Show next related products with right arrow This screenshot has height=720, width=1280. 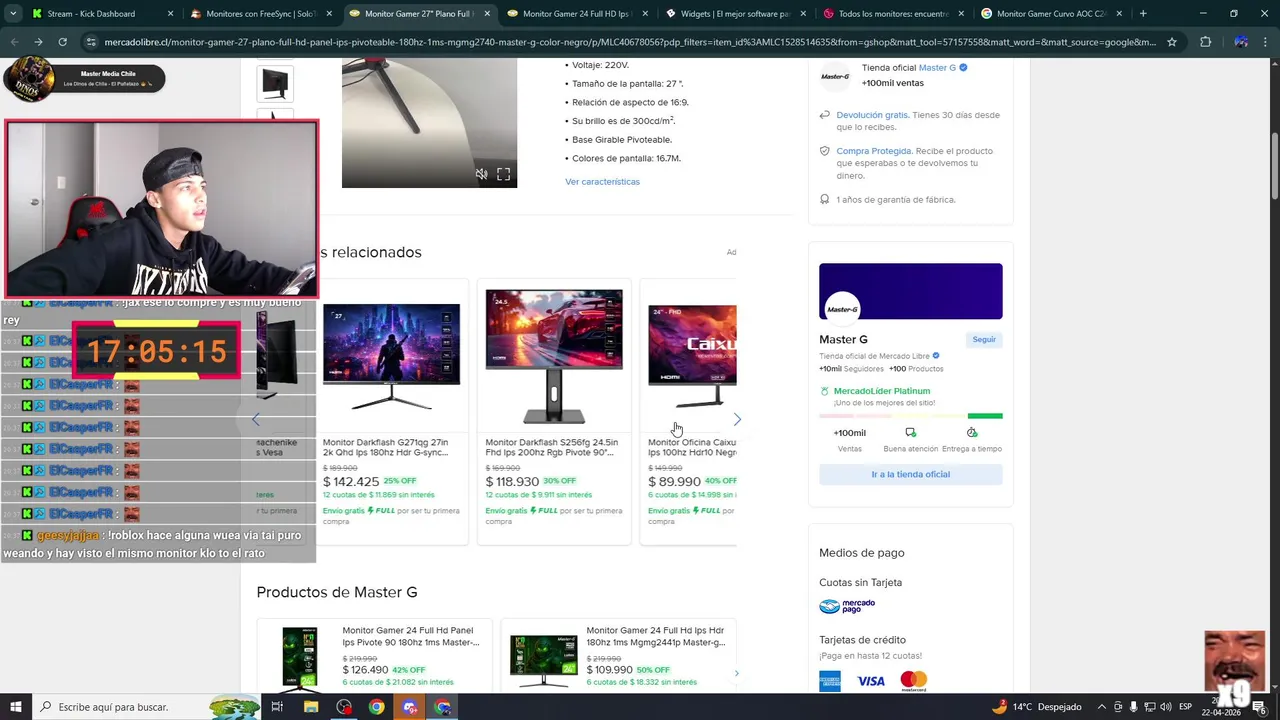coord(737,419)
